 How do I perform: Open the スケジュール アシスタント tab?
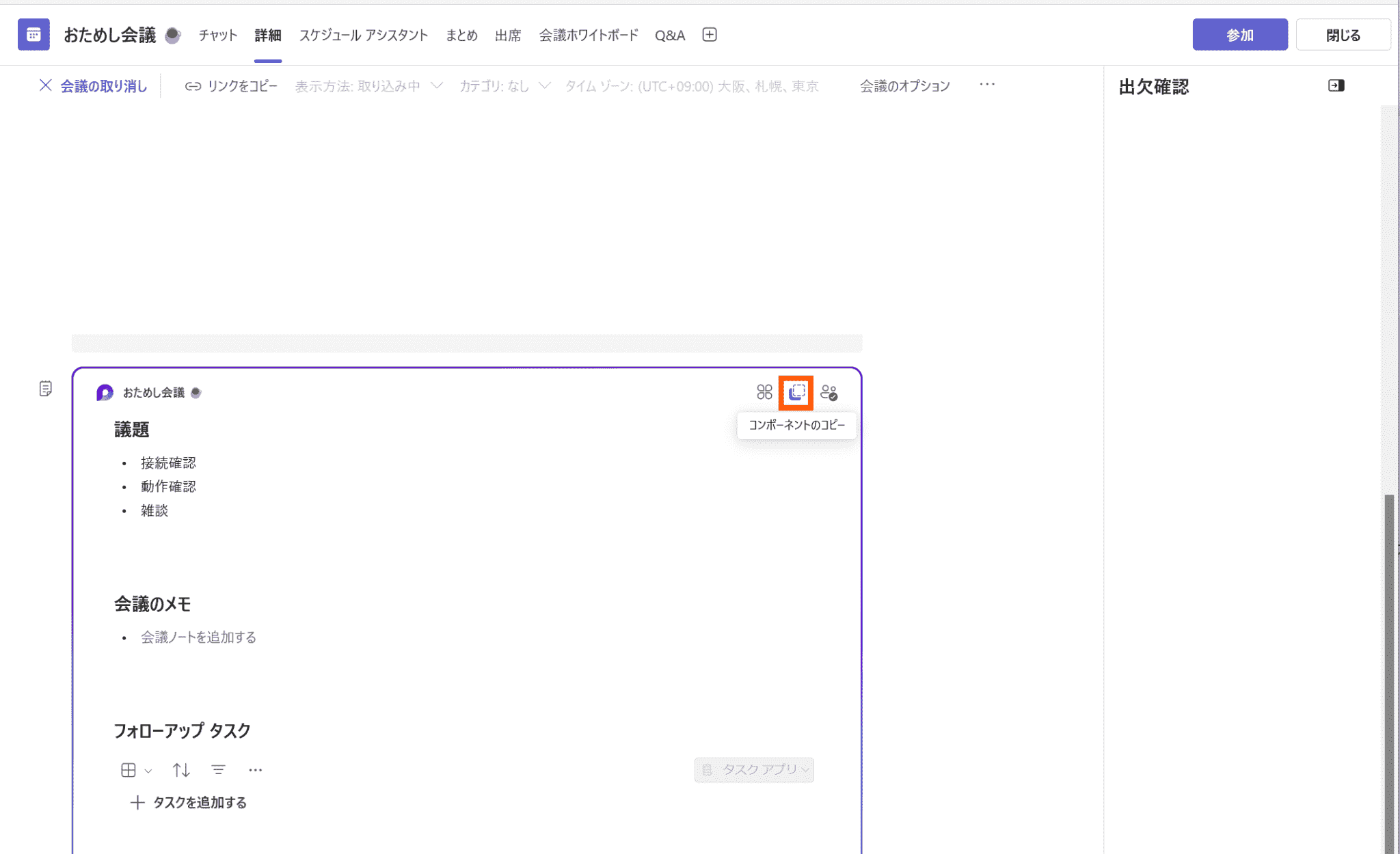tap(364, 36)
